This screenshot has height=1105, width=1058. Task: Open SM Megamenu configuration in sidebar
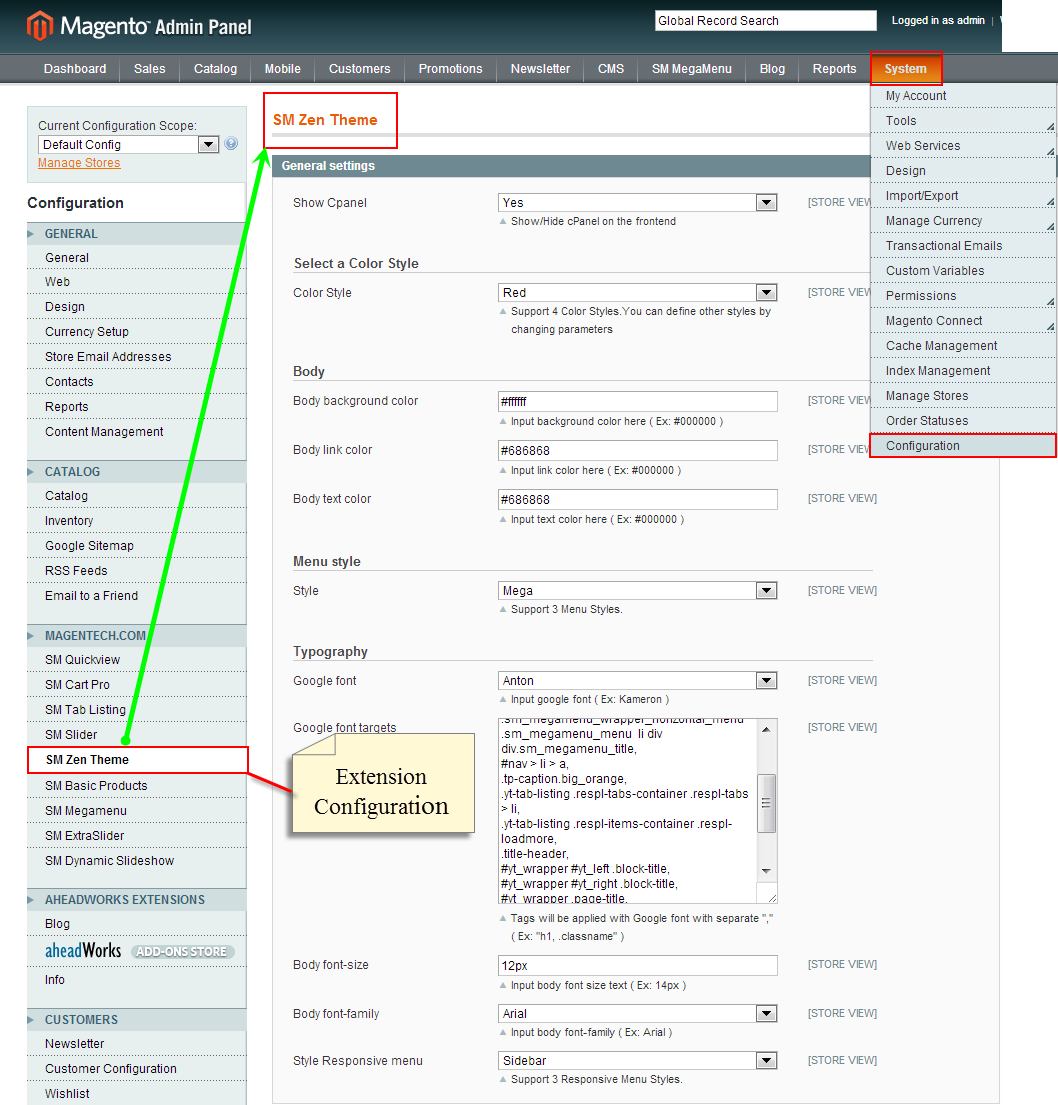click(x=137, y=810)
